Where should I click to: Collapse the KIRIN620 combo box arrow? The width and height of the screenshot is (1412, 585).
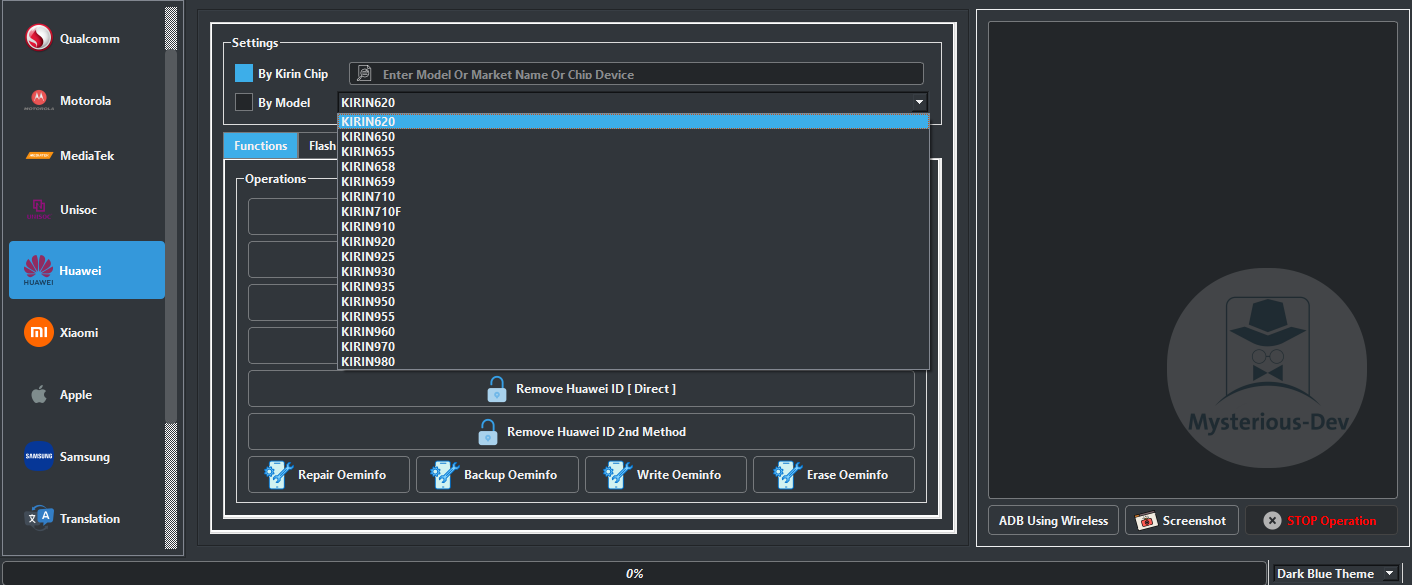[x=919, y=102]
